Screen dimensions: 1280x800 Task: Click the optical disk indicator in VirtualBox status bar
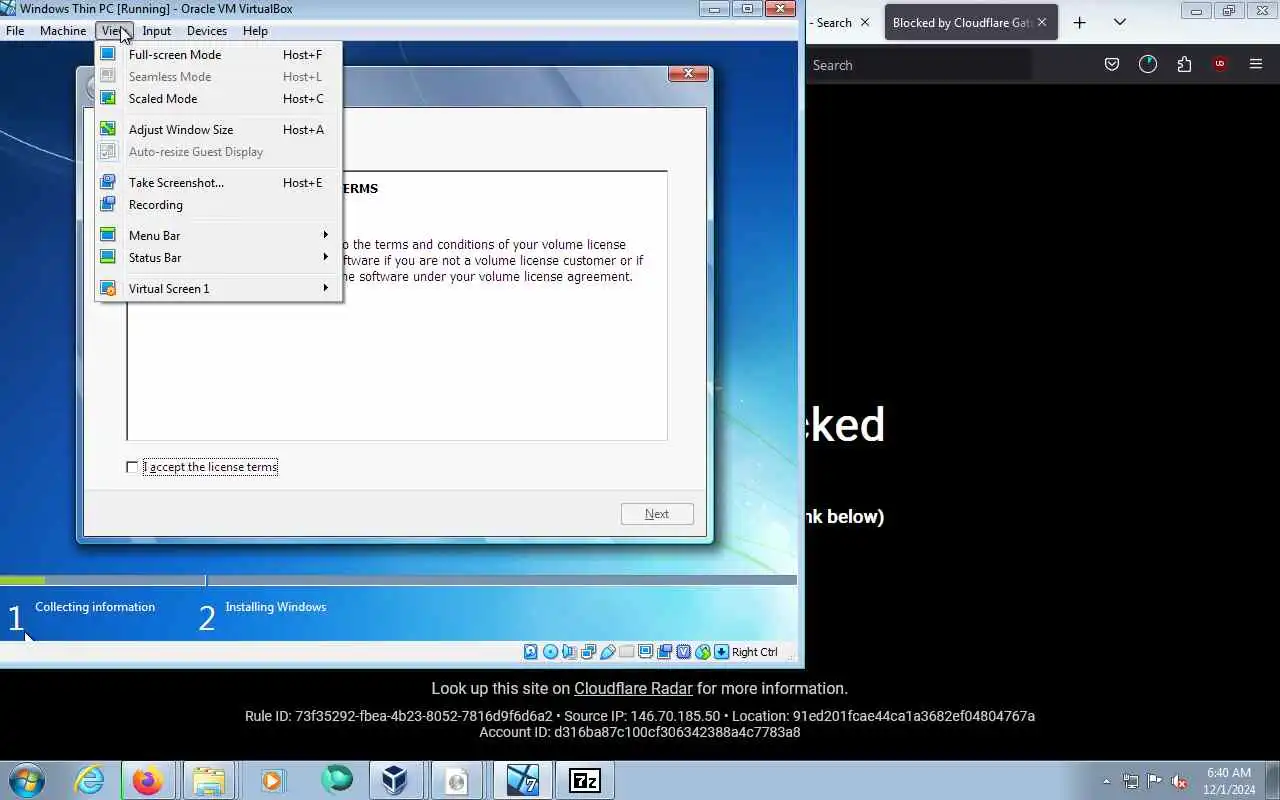click(x=550, y=652)
